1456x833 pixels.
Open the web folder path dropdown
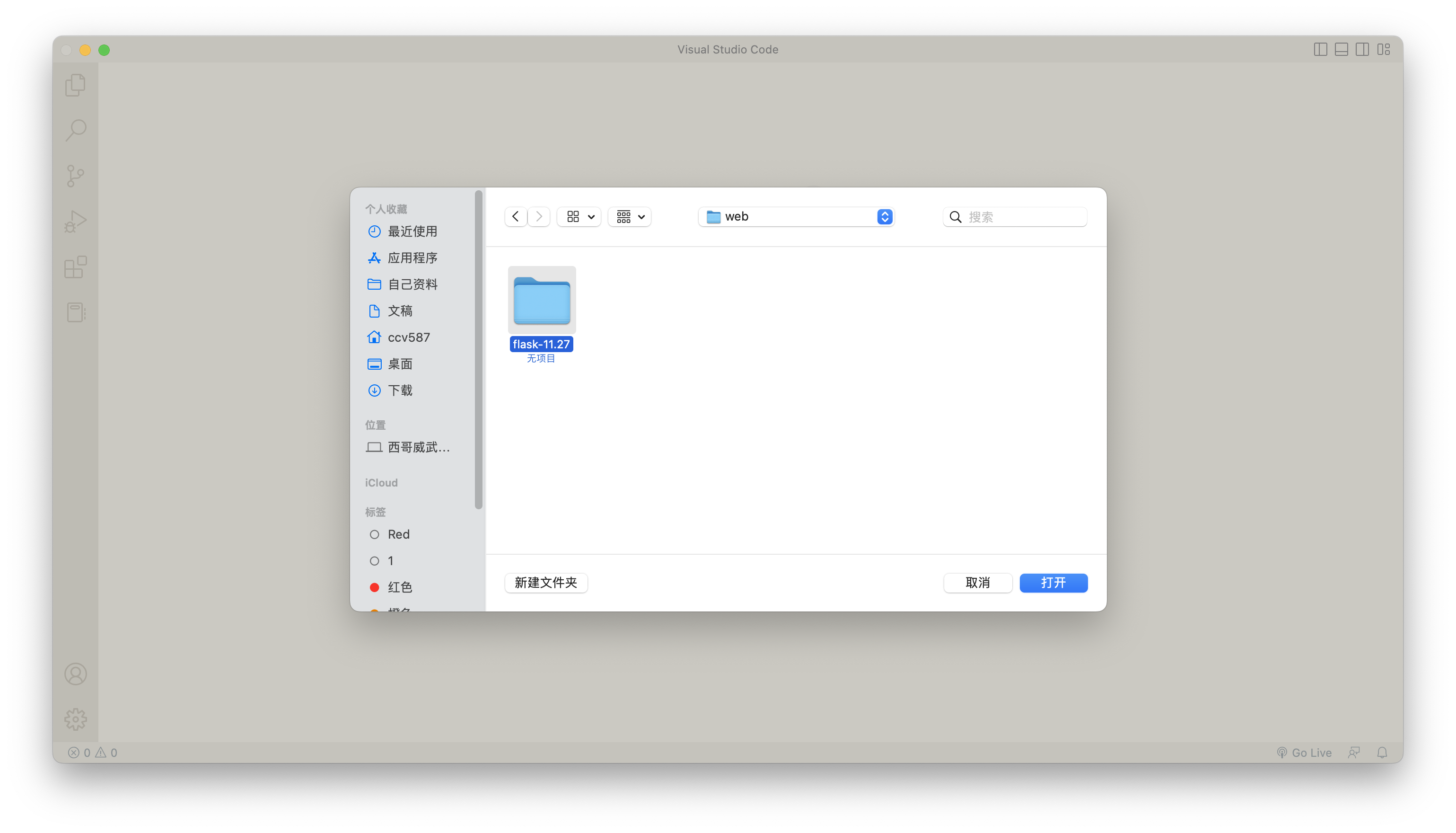pyautogui.click(x=796, y=217)
